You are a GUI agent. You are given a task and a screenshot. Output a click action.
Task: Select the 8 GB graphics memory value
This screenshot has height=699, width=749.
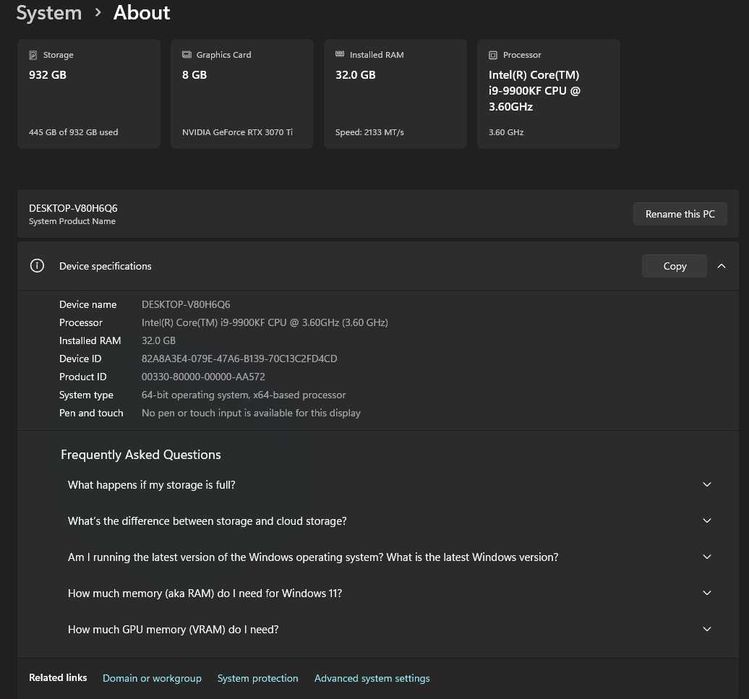[194, 75]
